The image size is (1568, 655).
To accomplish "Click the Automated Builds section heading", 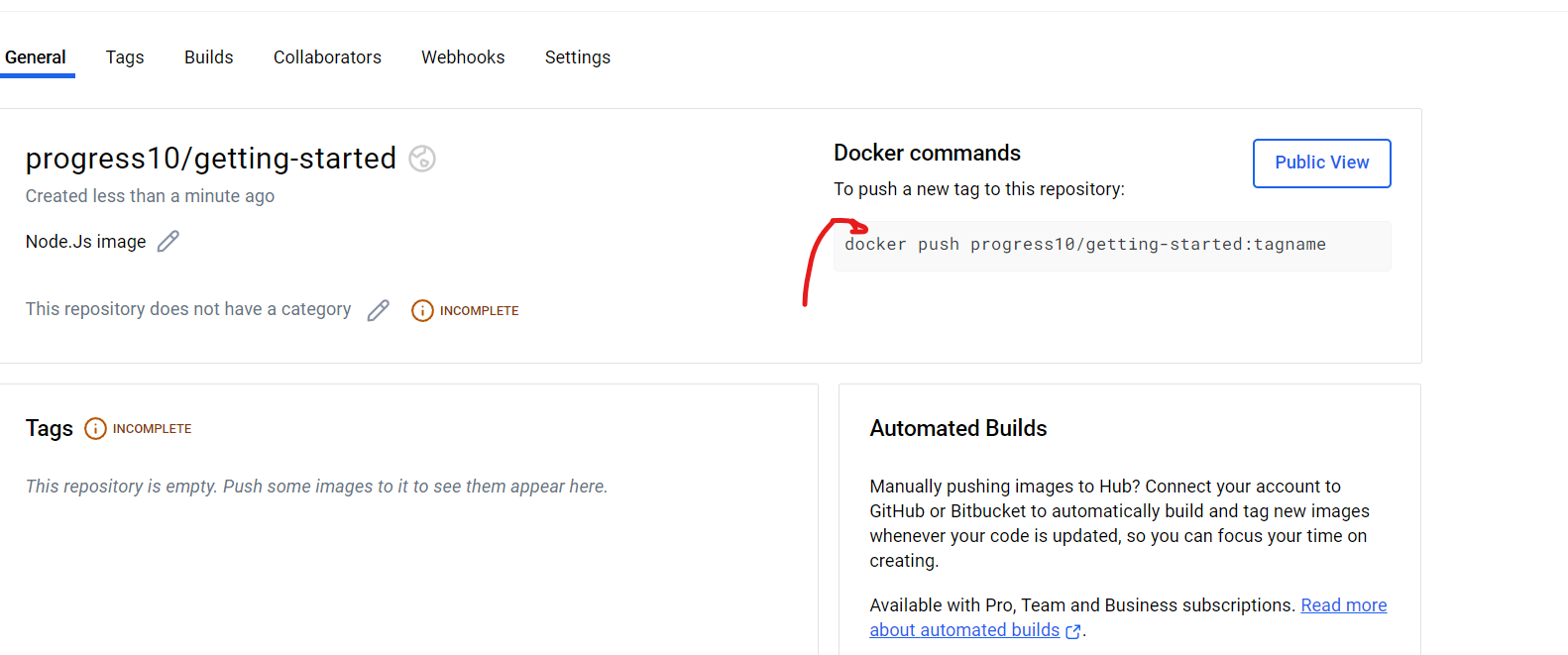I will tap(958, 428).
